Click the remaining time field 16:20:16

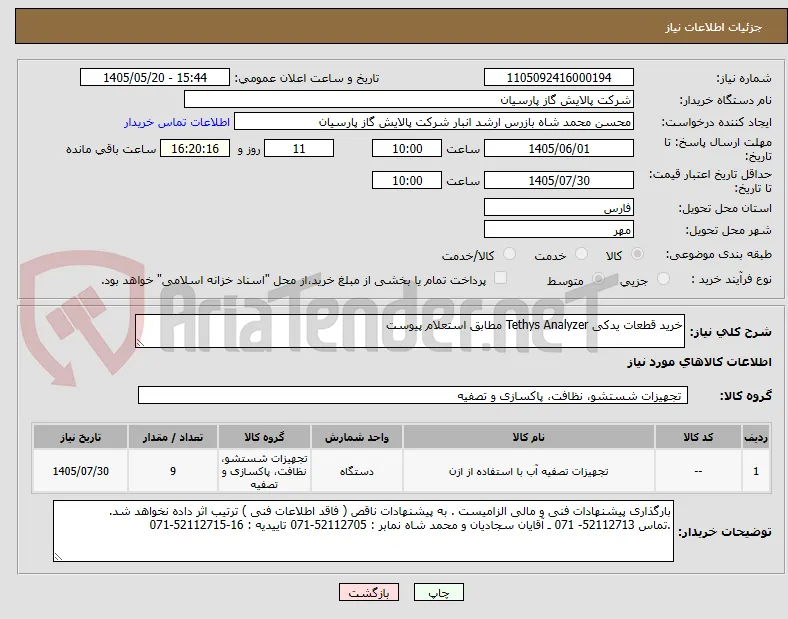point(195,149)
